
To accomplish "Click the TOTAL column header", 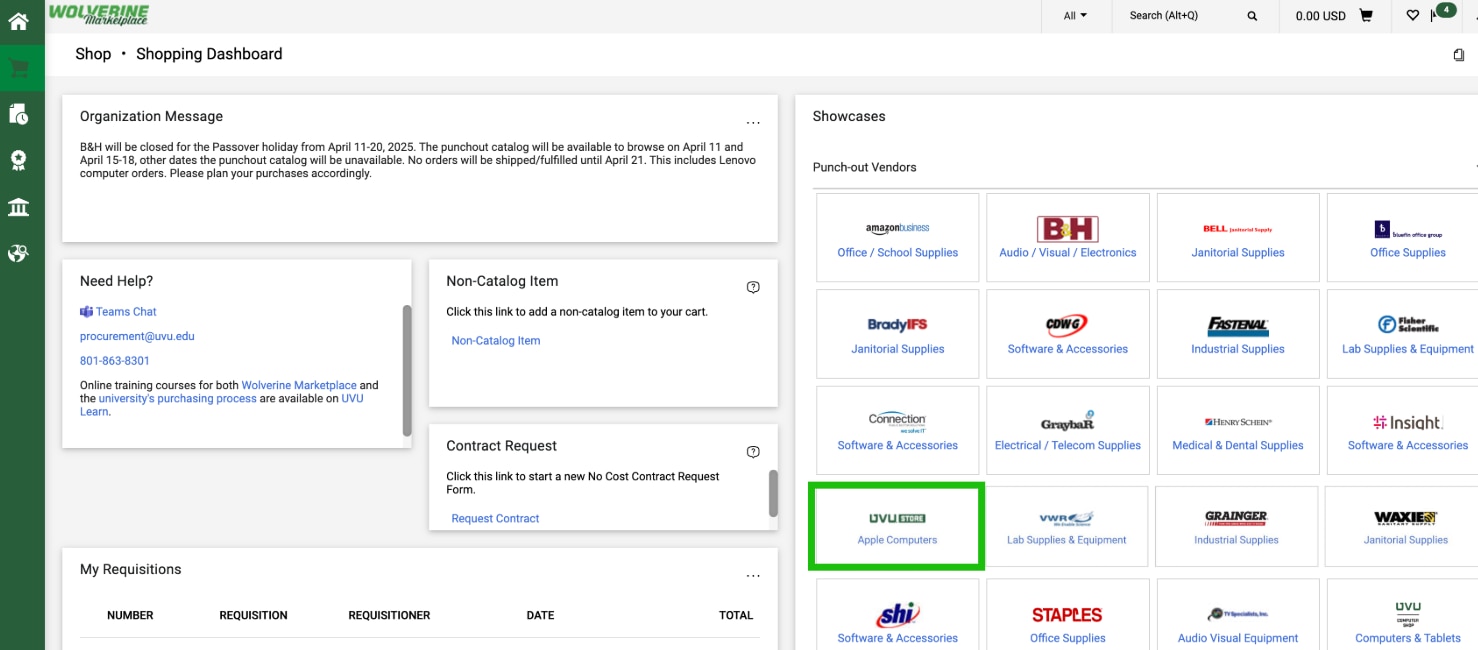I will [736, 616].
